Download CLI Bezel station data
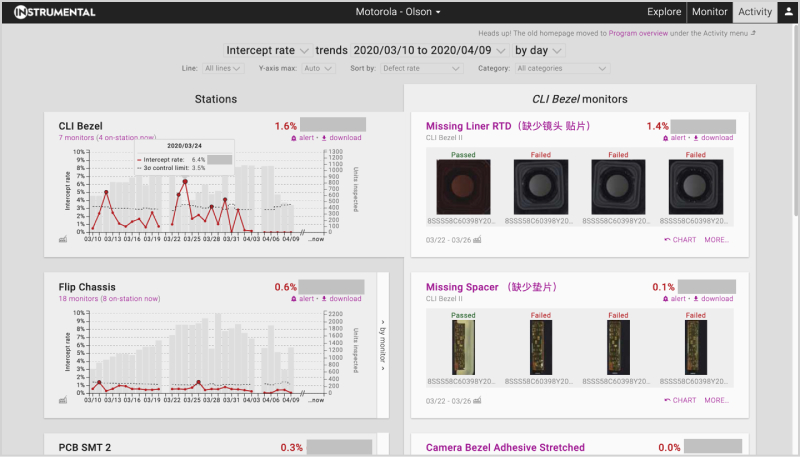Viewport: 800px width, 457px height. pos(341,138)
